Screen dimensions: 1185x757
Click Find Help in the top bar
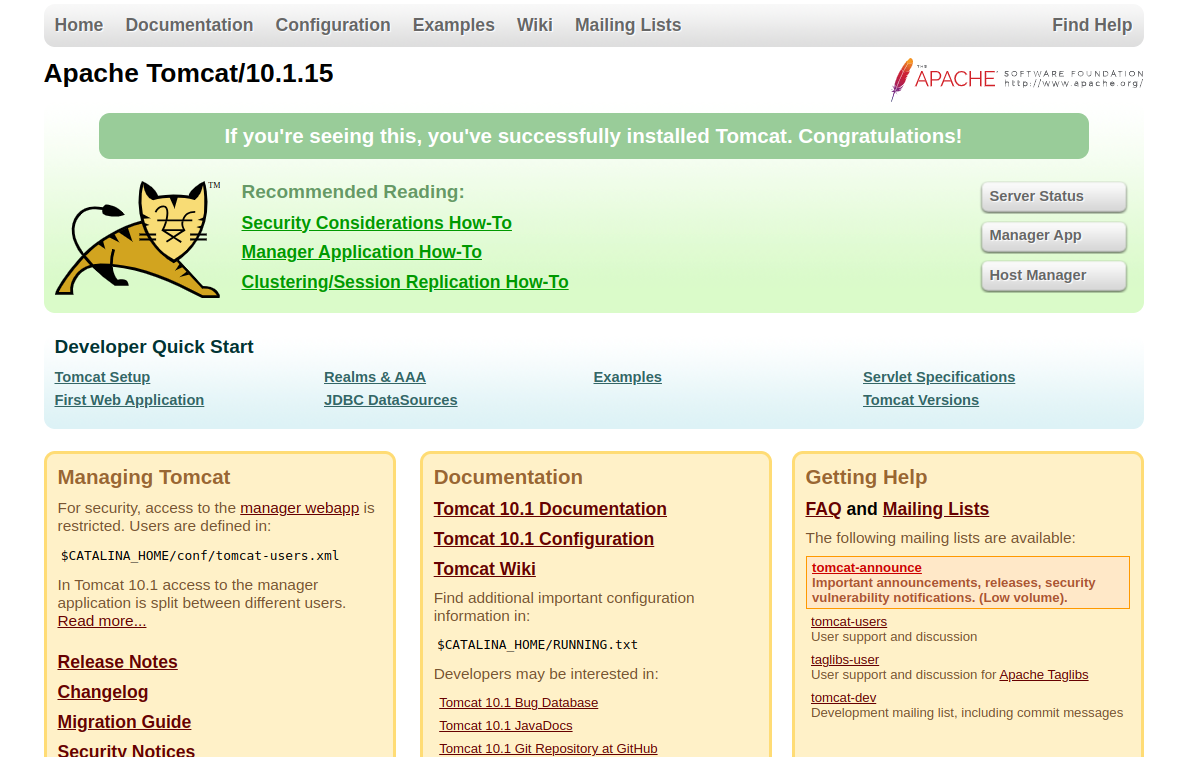1091,25
